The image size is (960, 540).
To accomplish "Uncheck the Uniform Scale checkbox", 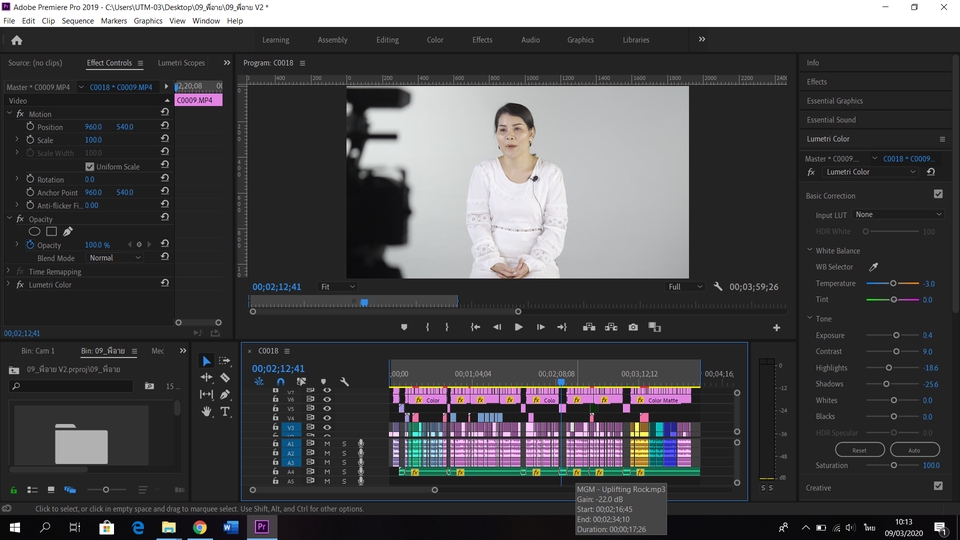I will 89,167.
